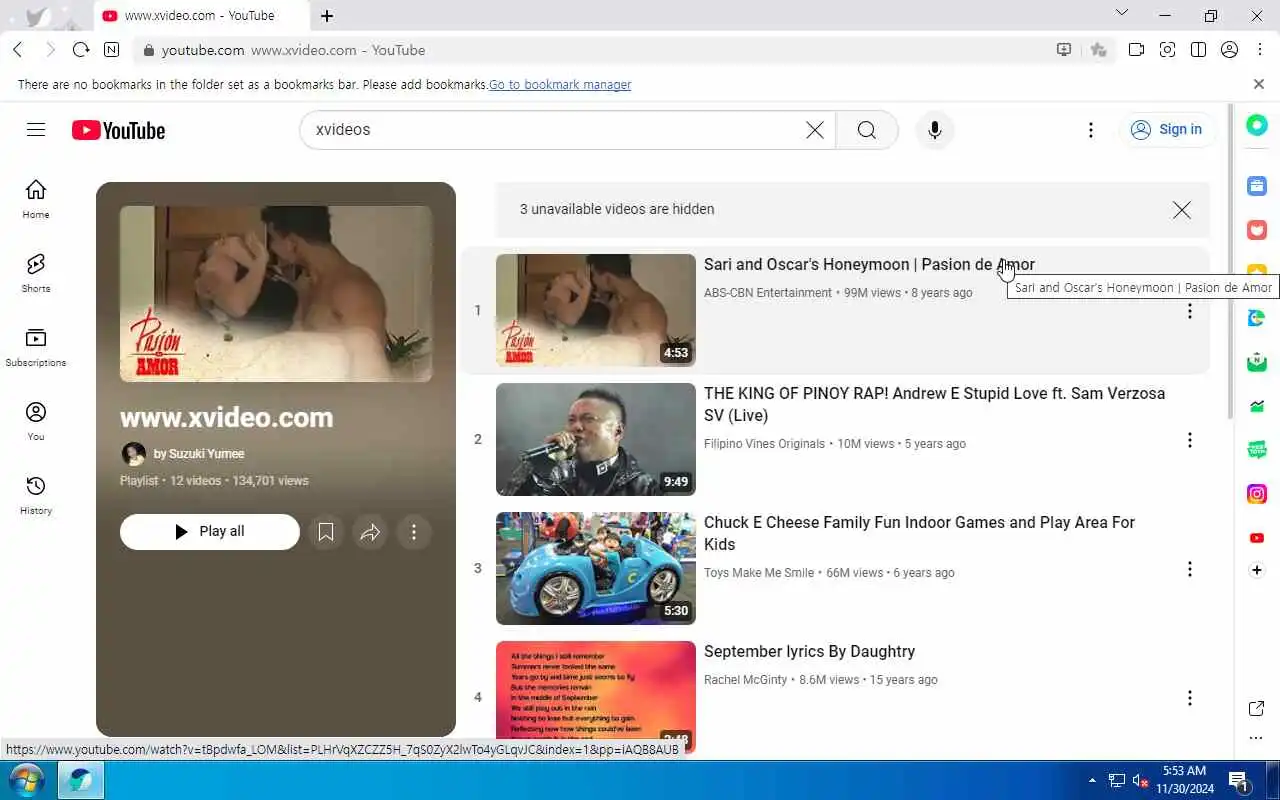Add a new sidebar app with plus
The height and width of the screenshot is (800, 1280).
(x=1257, y=570)
